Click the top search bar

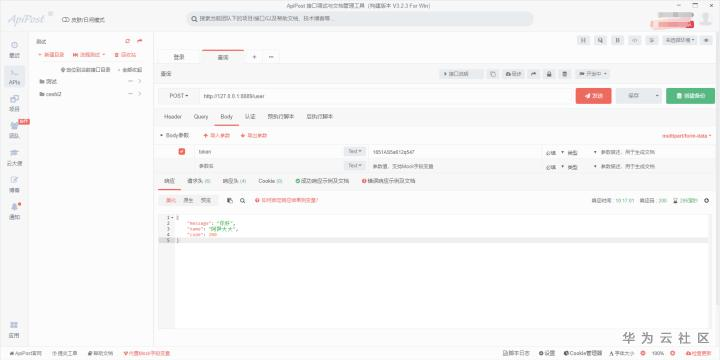[x=360, y=19]
